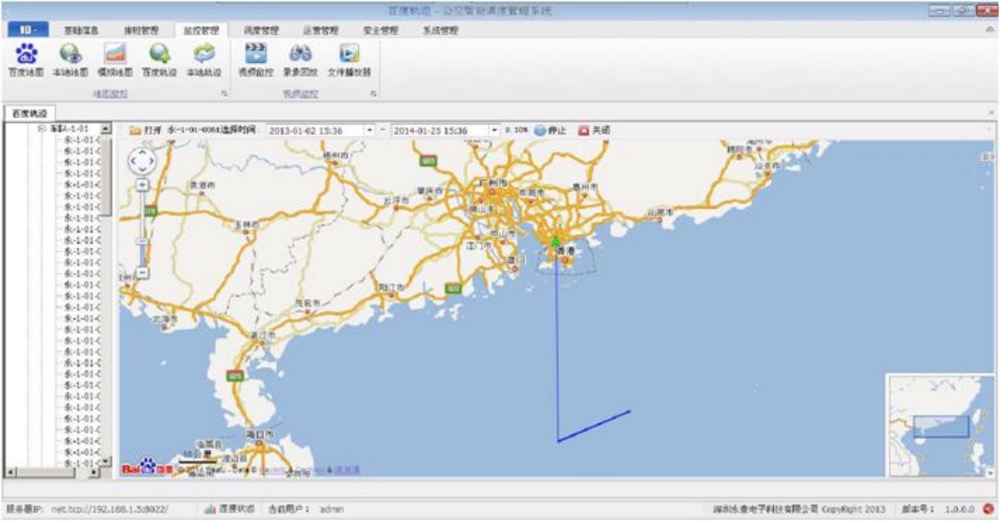Click the Copyright 2013 company text
This screenshot has height=521, width=1000.
(799, 510)
